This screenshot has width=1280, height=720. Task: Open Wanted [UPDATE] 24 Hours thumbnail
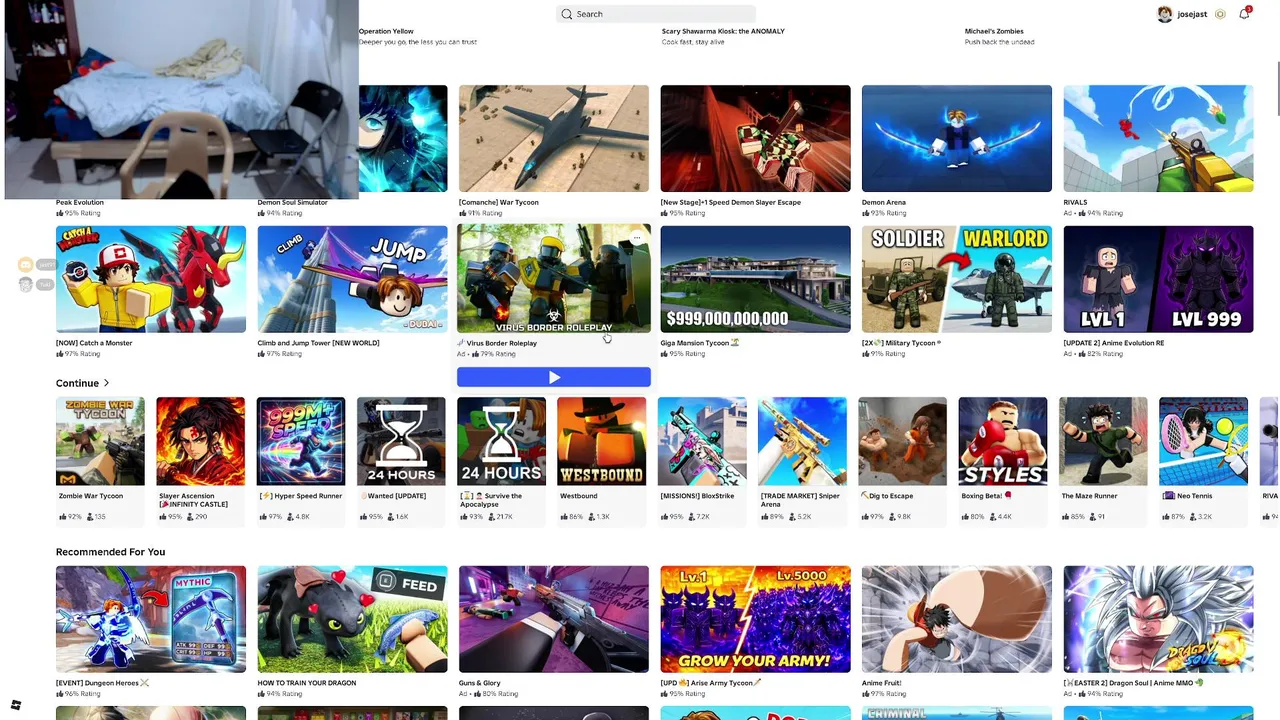pyautogui.click(x=401, y=442)
